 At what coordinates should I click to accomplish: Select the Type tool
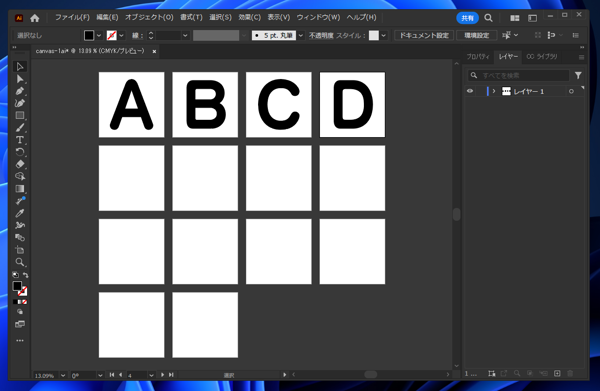[x=20, y=140]
